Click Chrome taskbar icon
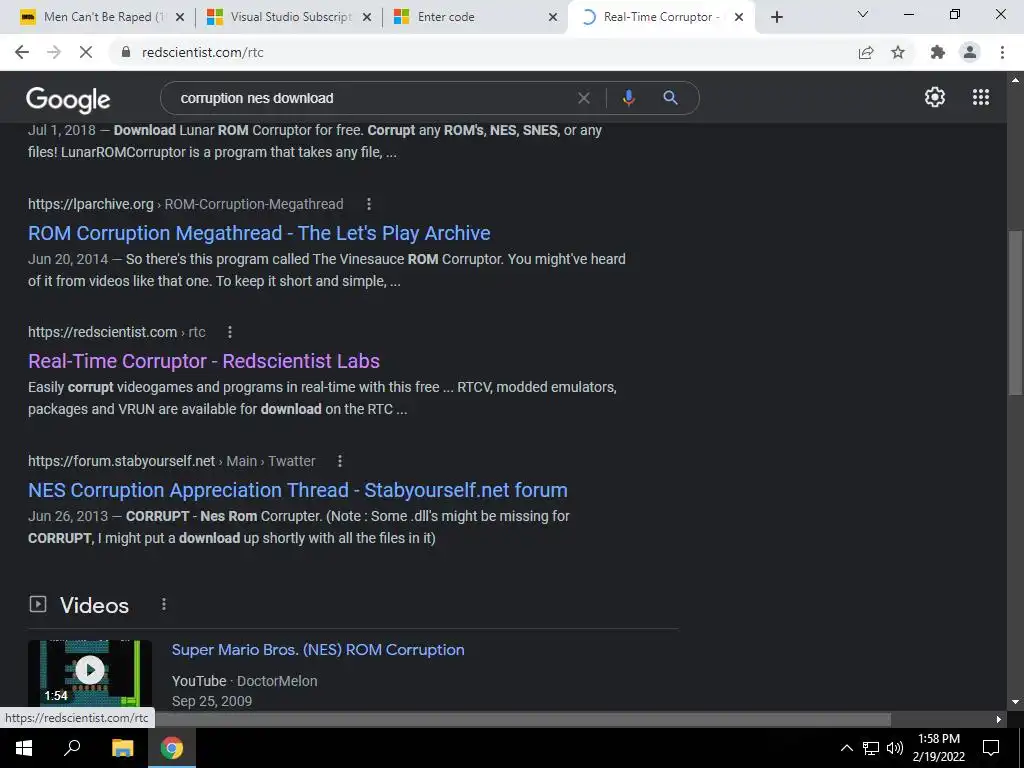The height and width of the screenshot is (768, 1024). tap(172, 748)
